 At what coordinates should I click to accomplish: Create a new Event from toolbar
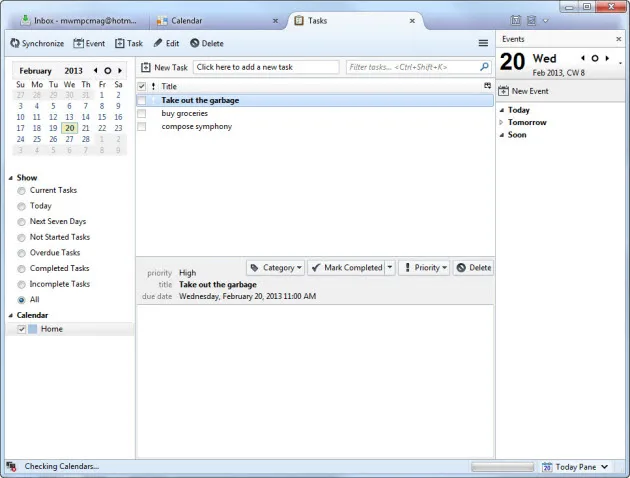tap(89, 43)
